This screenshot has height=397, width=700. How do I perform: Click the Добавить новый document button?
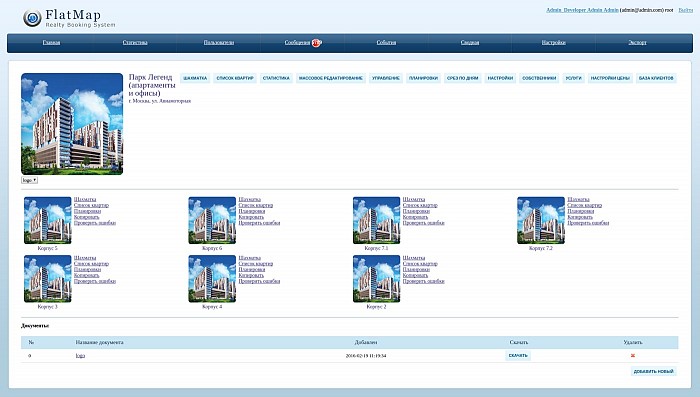point(654,371)
